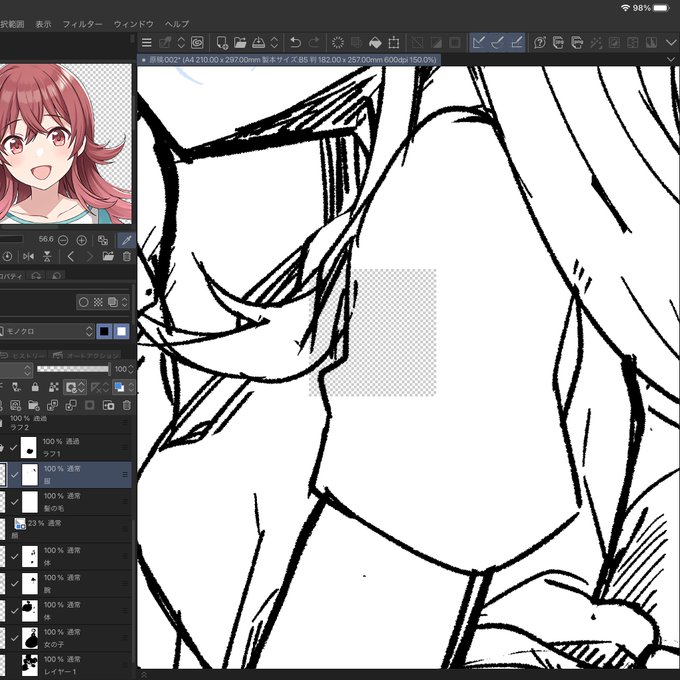Click merge with layer below icon
Viewport: 680px width, 680px height.
[71, 405]
